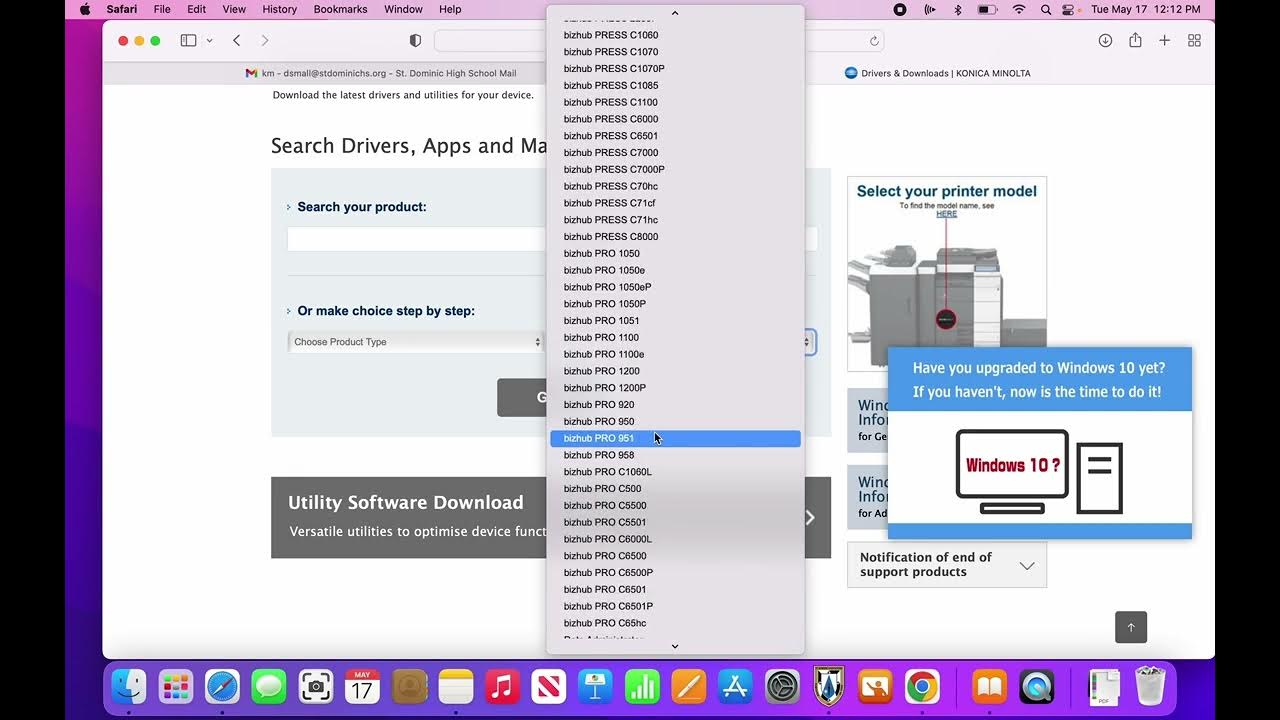Launch Pages from the dock
Screen dimensions: 1280x720
pos(689,687)
